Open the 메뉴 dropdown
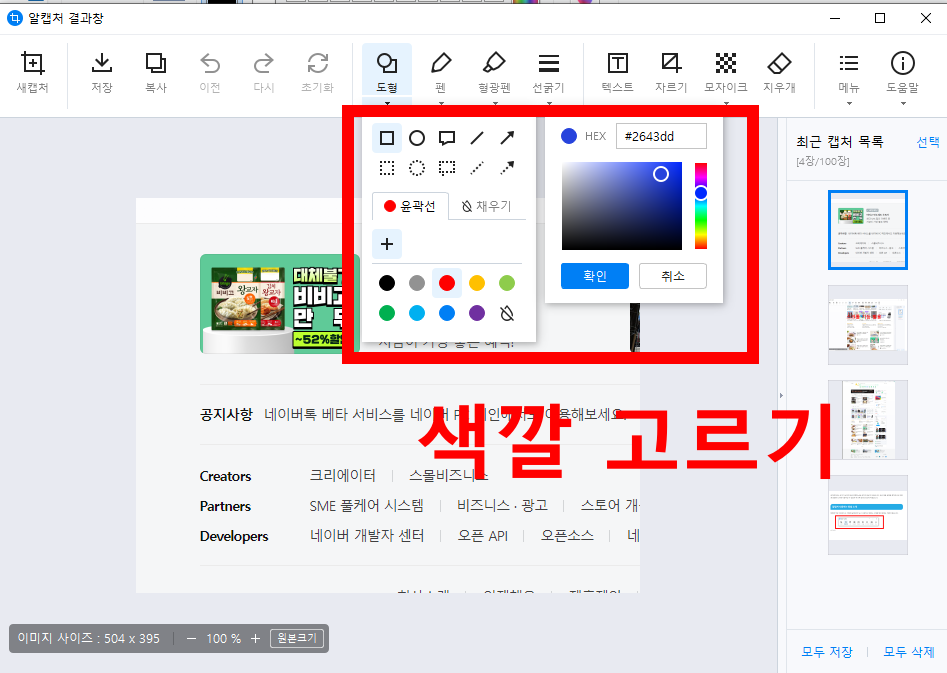The image size is (947, 673). (847, 70)
